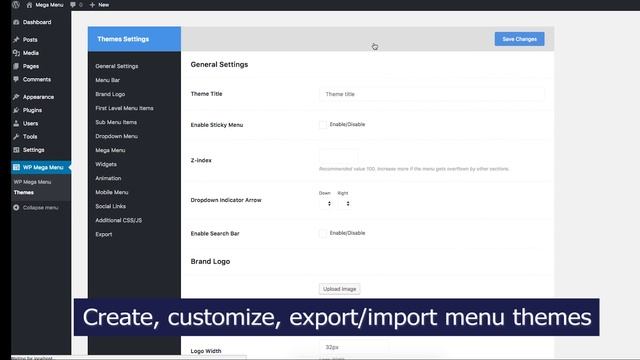The width and height of the screenshot is (640, 360).
Task: Go to Pages in sidebar
Action: (x=31, y=66)
